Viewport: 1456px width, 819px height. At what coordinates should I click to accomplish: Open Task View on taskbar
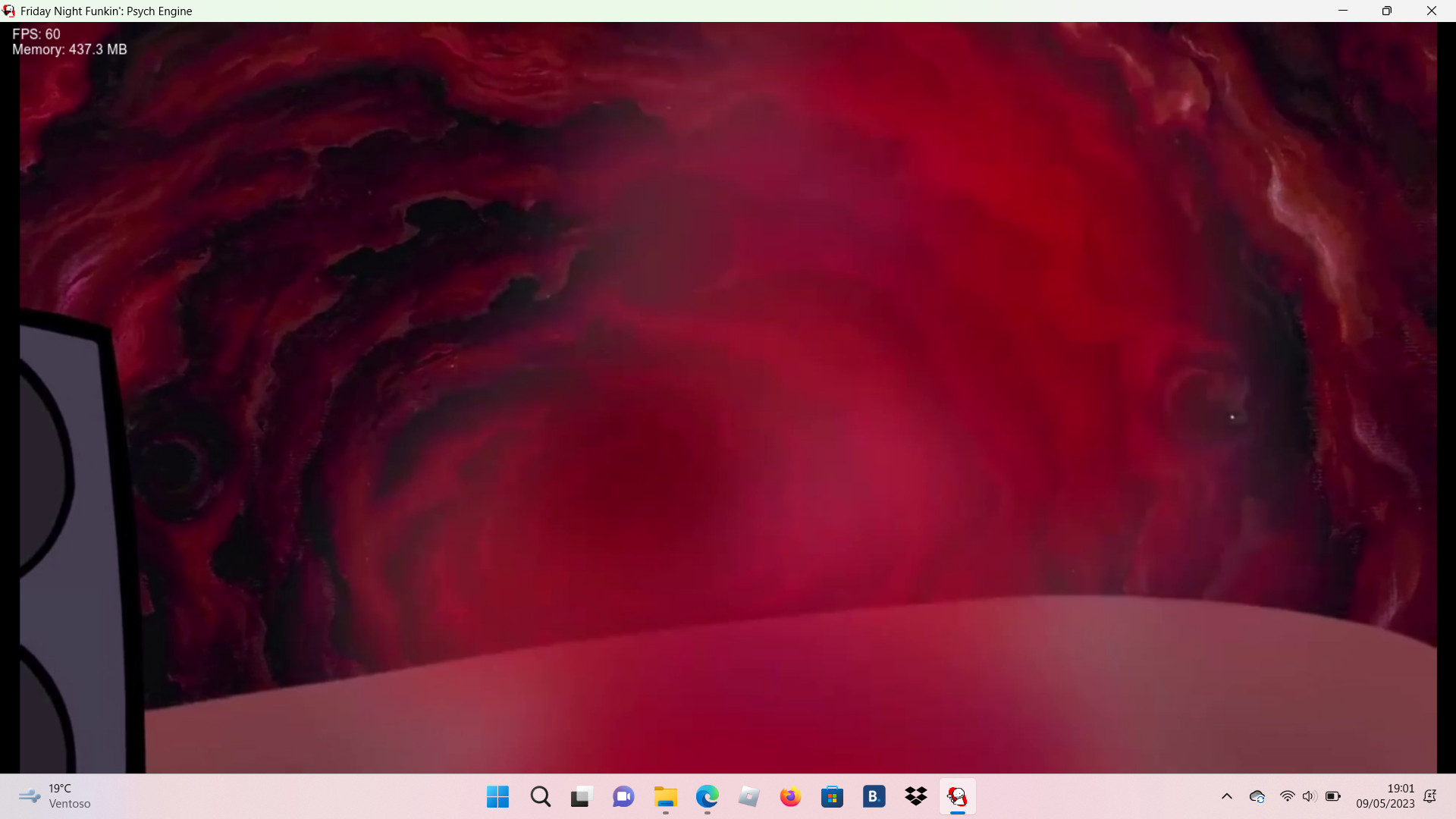[x=581, y=796]
